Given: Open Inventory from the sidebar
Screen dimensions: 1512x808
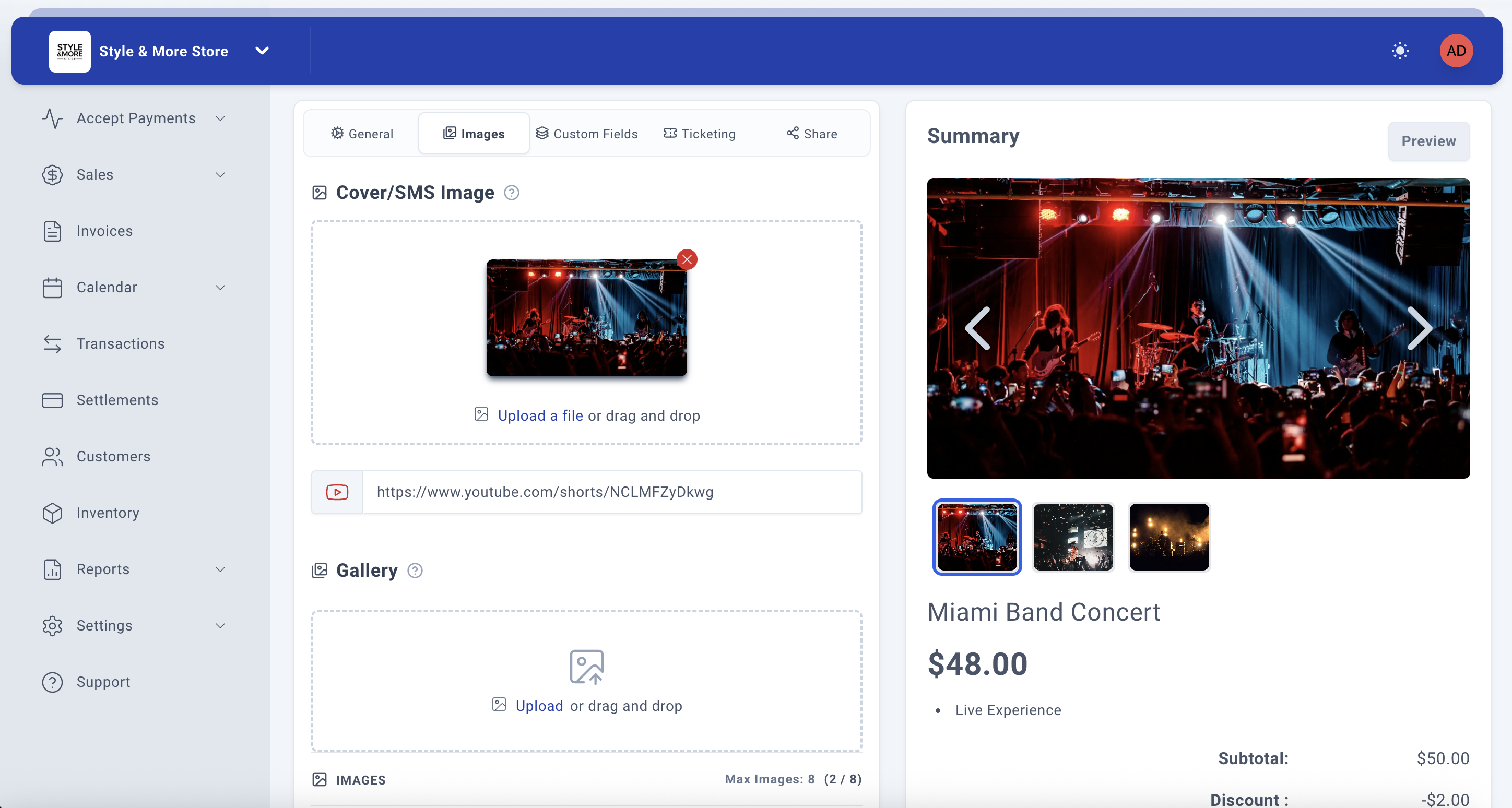Looking at the screenshot, I should (x=108, y=513).
